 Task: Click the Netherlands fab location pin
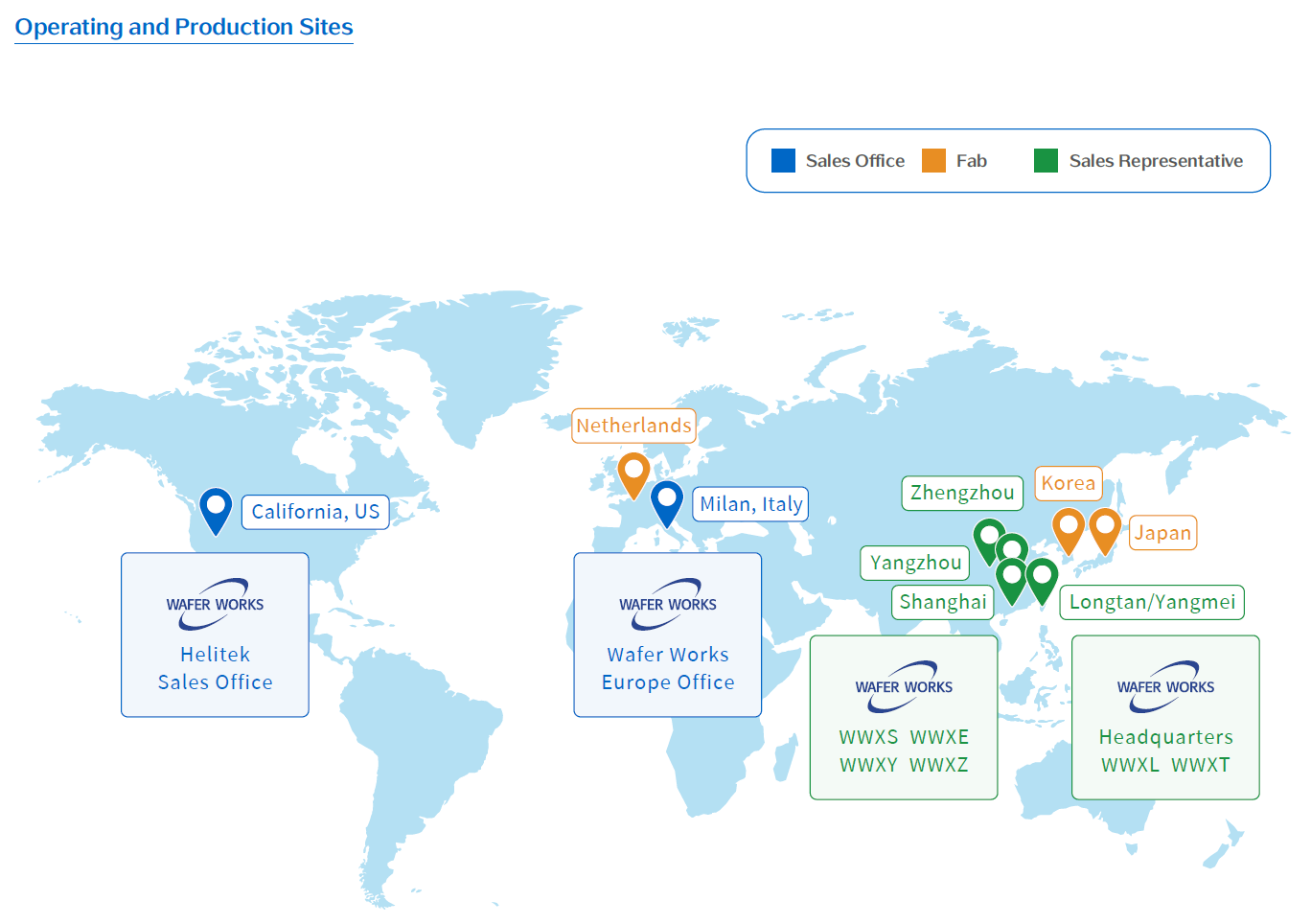(x=632, y=472)
